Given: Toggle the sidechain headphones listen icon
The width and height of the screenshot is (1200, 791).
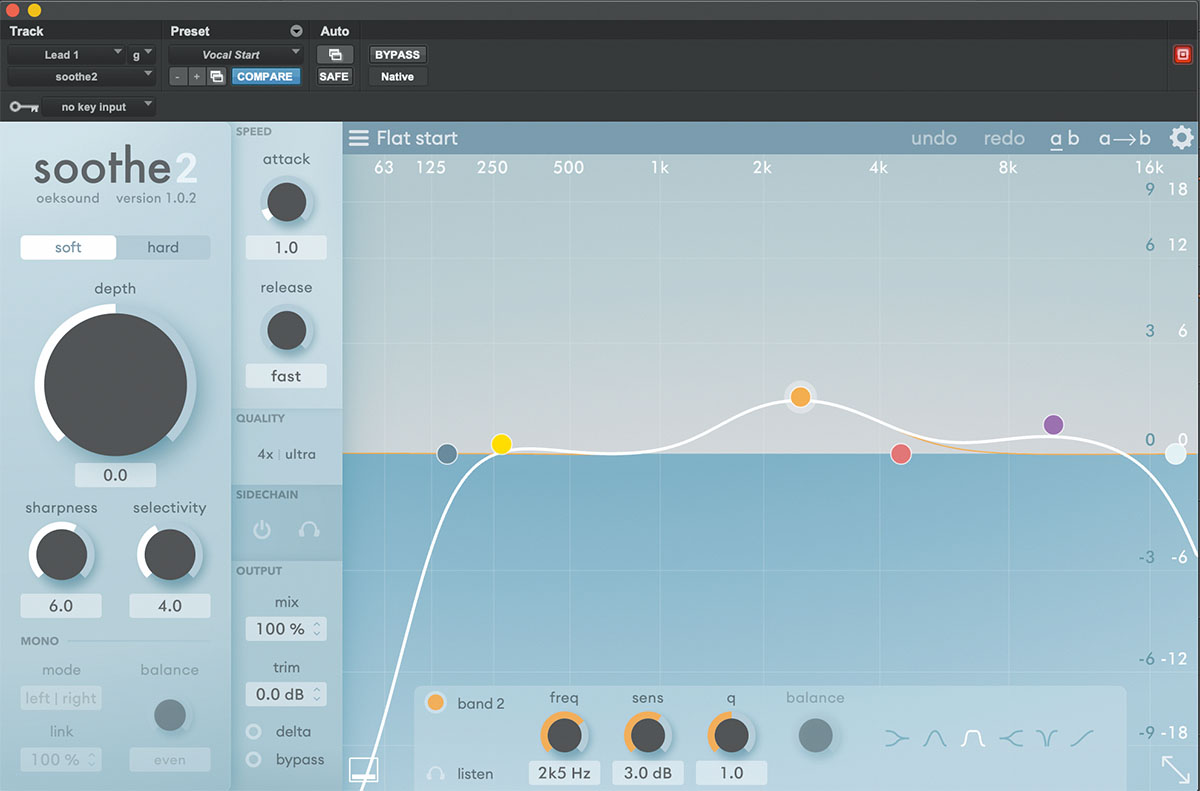Looking at the screenshot, I should click(309, 530).
